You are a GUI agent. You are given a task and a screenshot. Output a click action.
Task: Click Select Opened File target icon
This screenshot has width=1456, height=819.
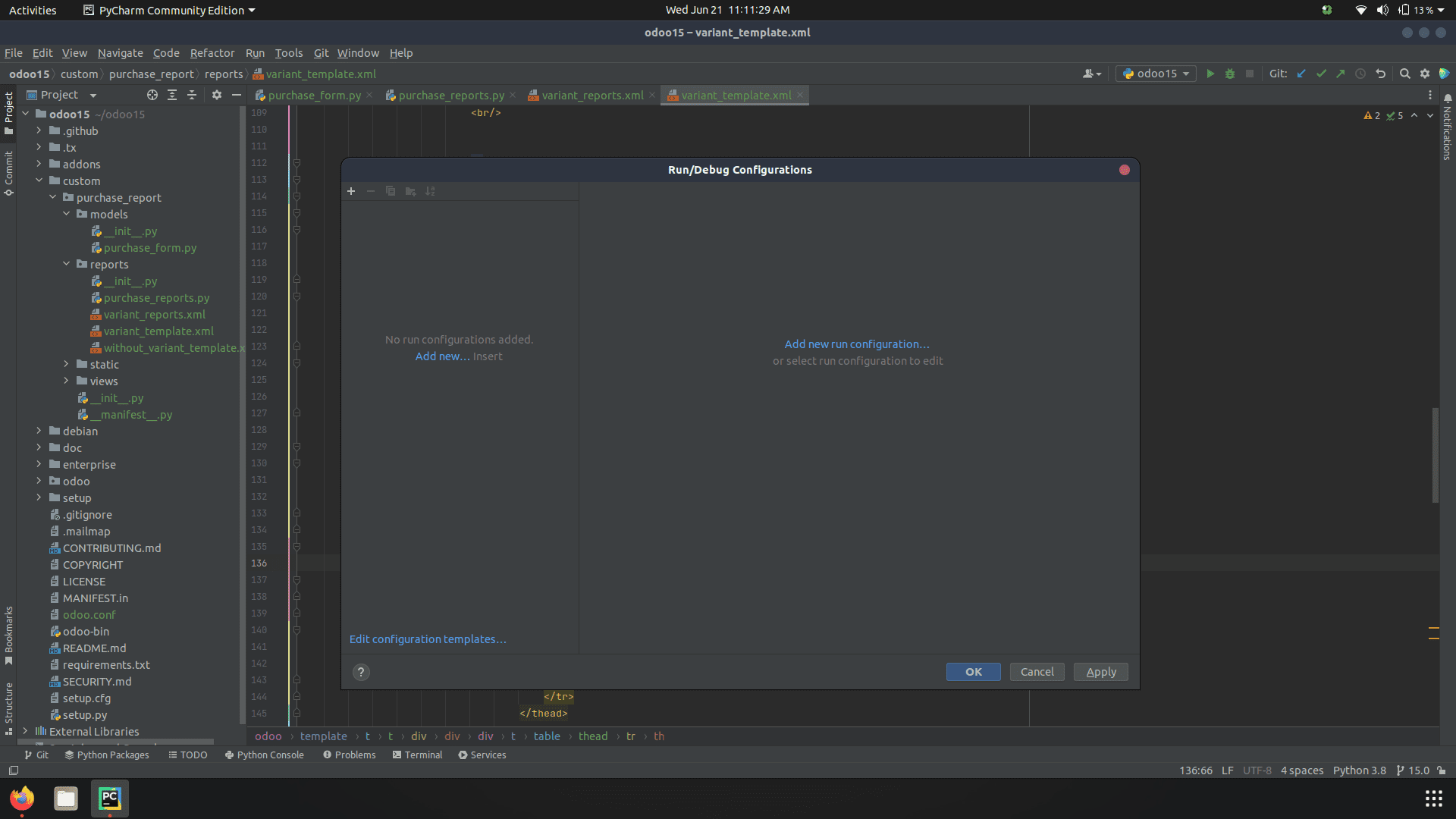(152, 95)
